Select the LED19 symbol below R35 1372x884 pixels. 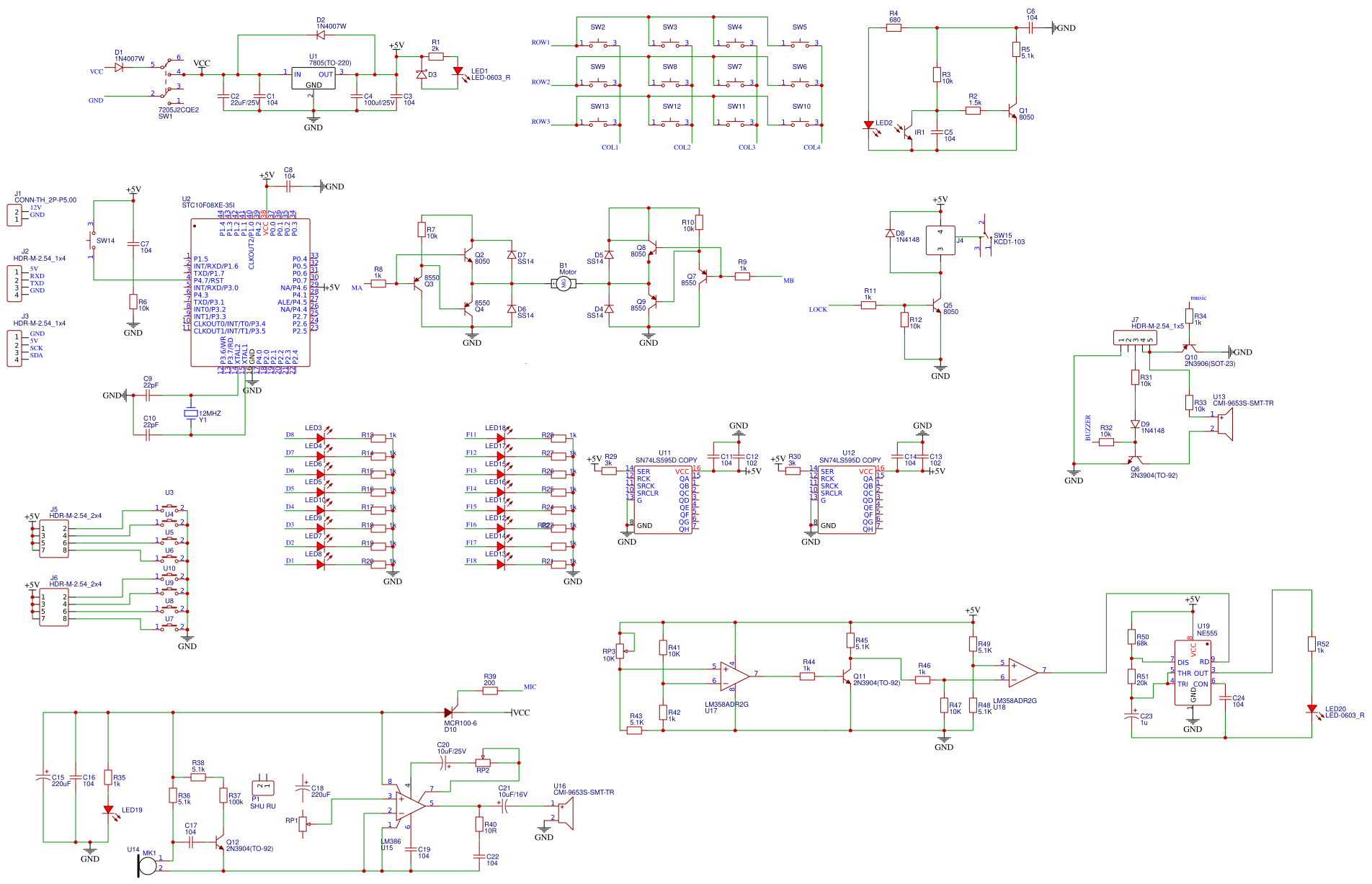coord(108,810)
